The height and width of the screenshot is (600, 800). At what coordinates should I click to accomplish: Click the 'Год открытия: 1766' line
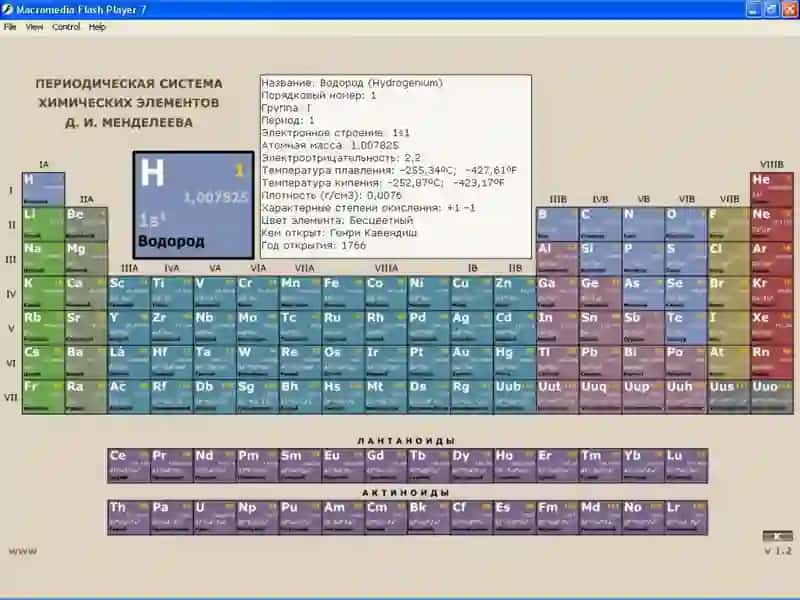[314, 245]
